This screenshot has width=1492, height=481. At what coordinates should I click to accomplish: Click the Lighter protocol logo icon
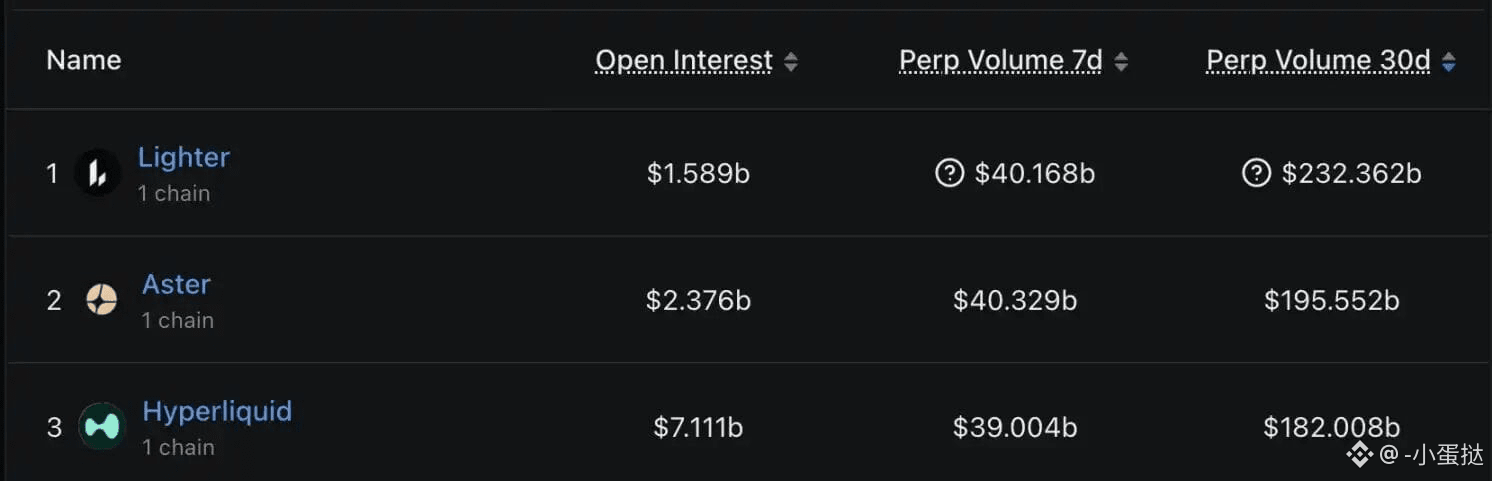pos(98,173)
